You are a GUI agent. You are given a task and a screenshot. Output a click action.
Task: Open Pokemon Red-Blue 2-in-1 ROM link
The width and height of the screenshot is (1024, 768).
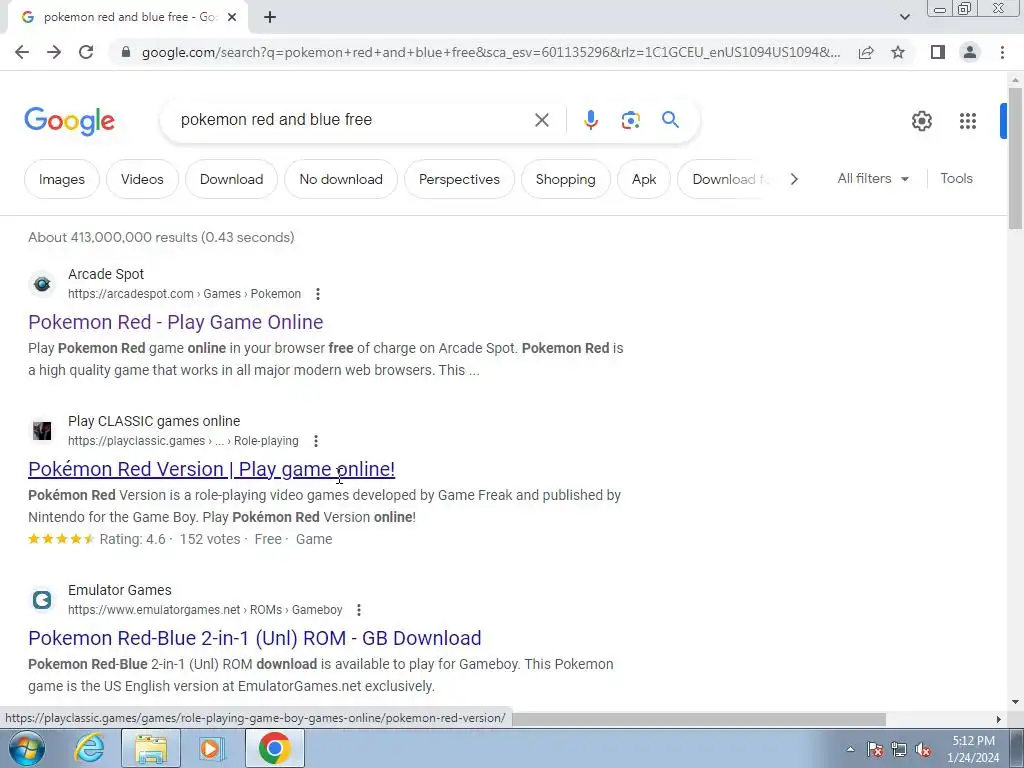tap(255, 638)
